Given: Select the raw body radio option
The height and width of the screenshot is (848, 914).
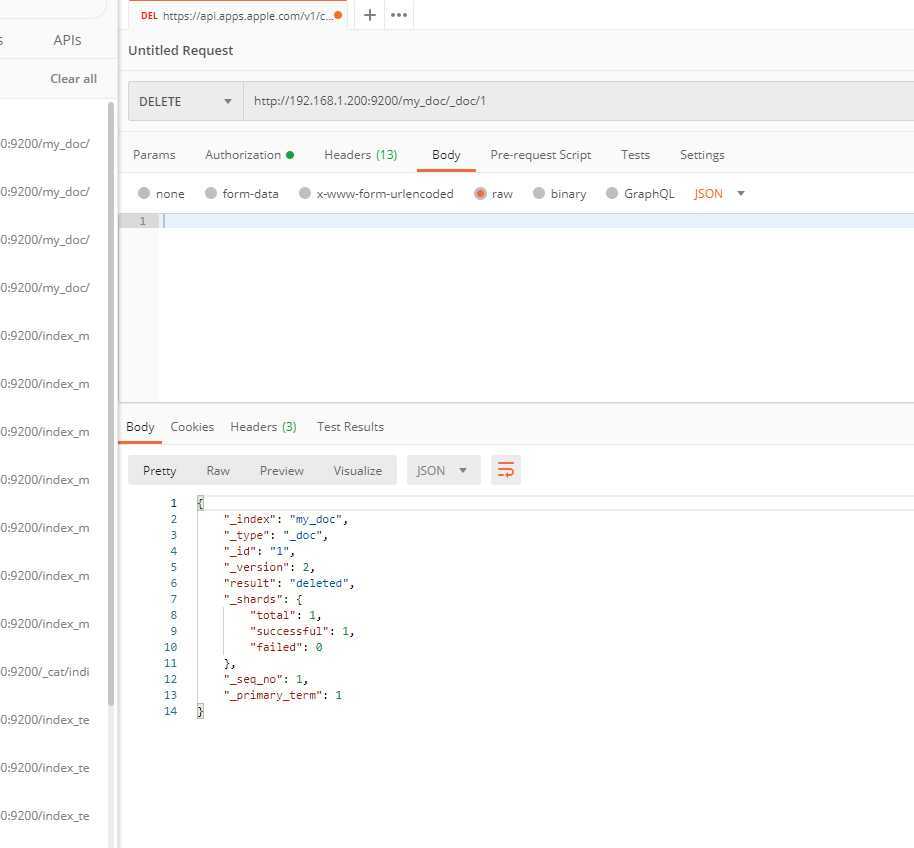Looking at the screenshot, I should click(x=480, y=193).
